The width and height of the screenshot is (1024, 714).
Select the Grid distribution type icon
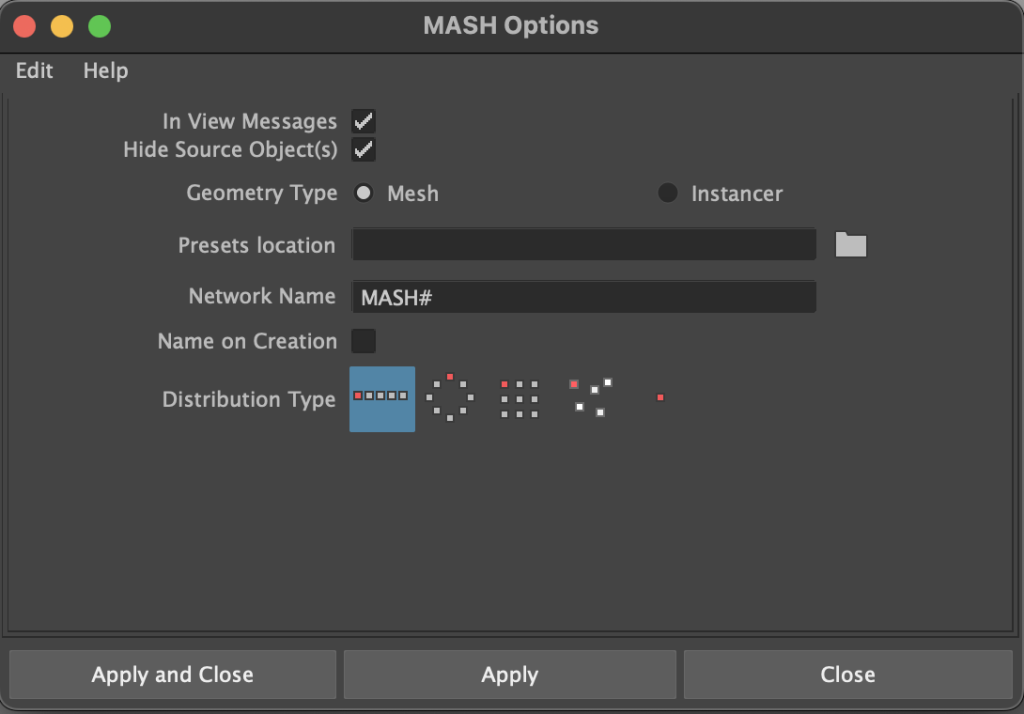(x=519, y=398)
